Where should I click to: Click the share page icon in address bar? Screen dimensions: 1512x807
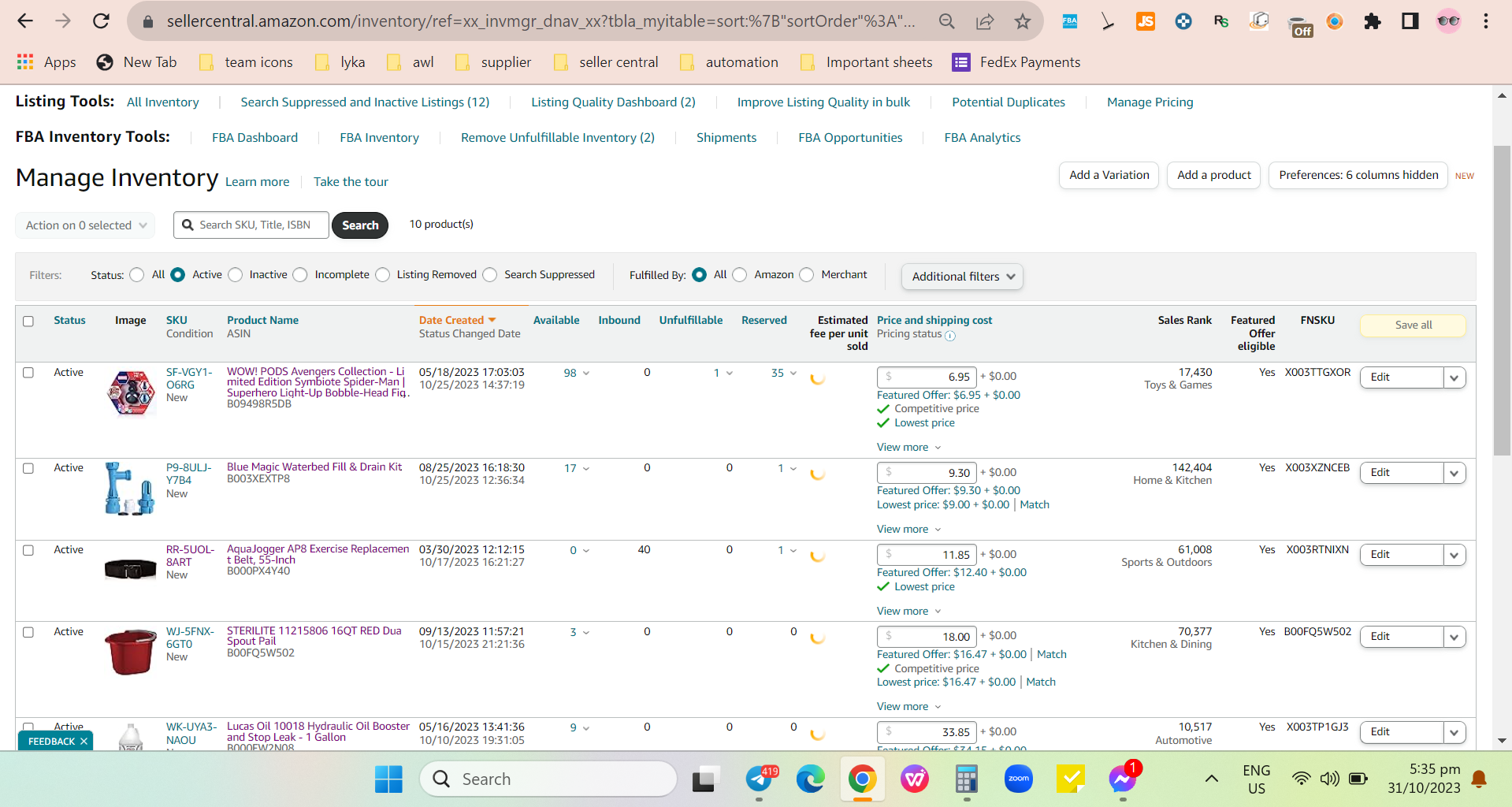tap(985, 21)
